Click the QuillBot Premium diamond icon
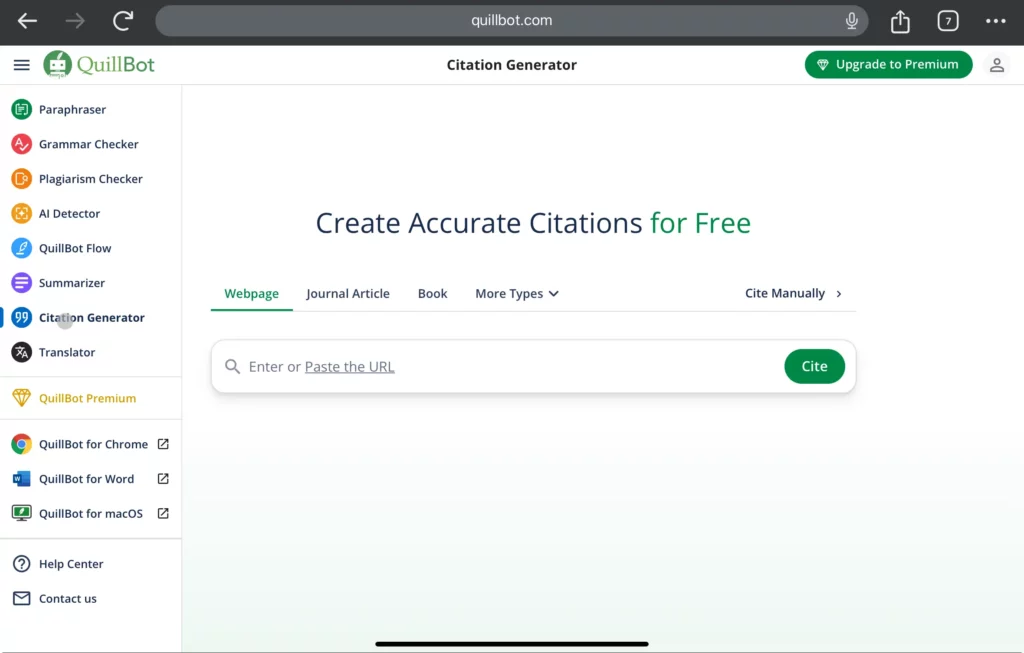Screen dimensions: 1024x653 [x=22, y=398]
